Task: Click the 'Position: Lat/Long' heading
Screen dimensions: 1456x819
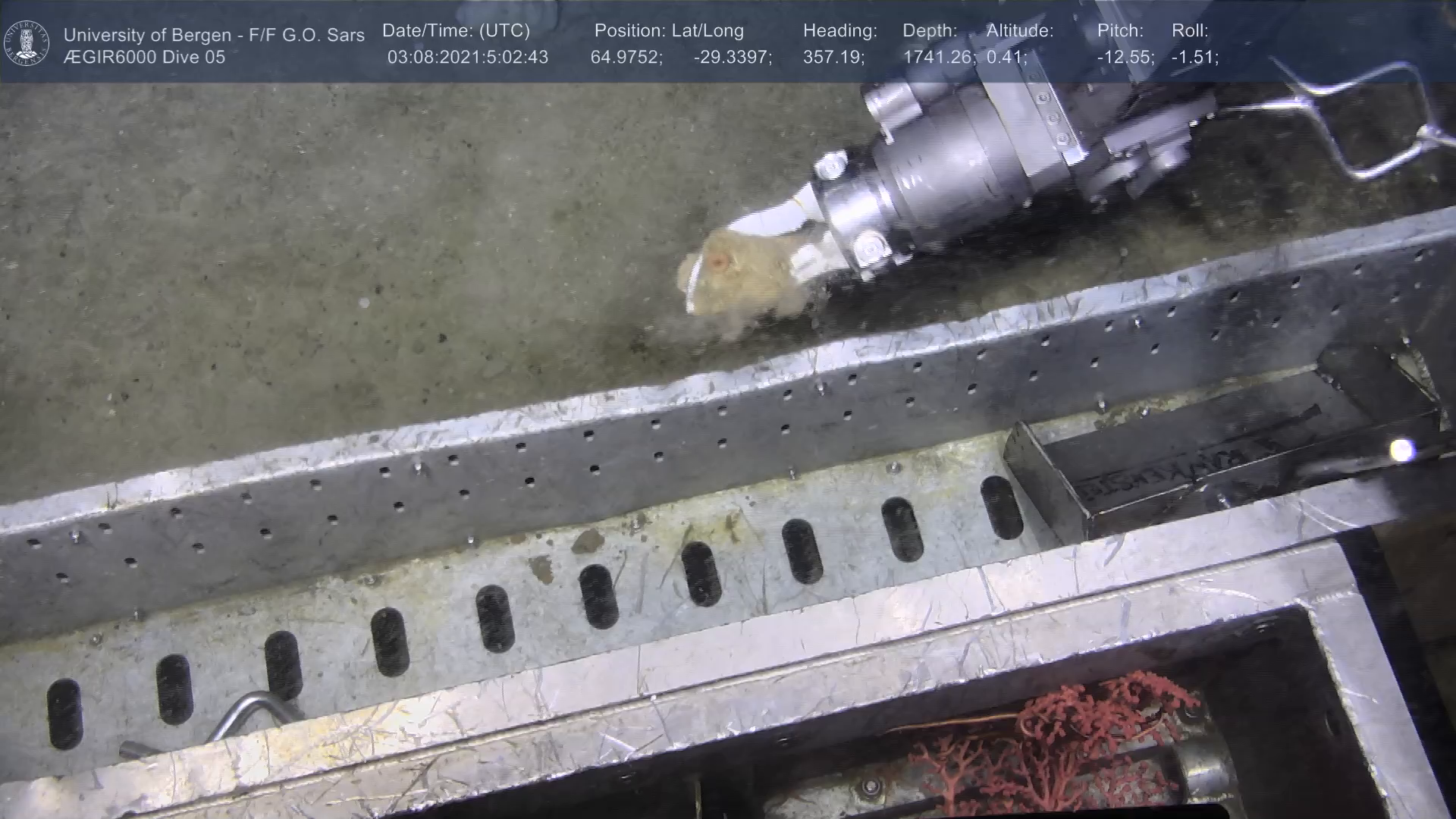Action: tap(668, 31)
